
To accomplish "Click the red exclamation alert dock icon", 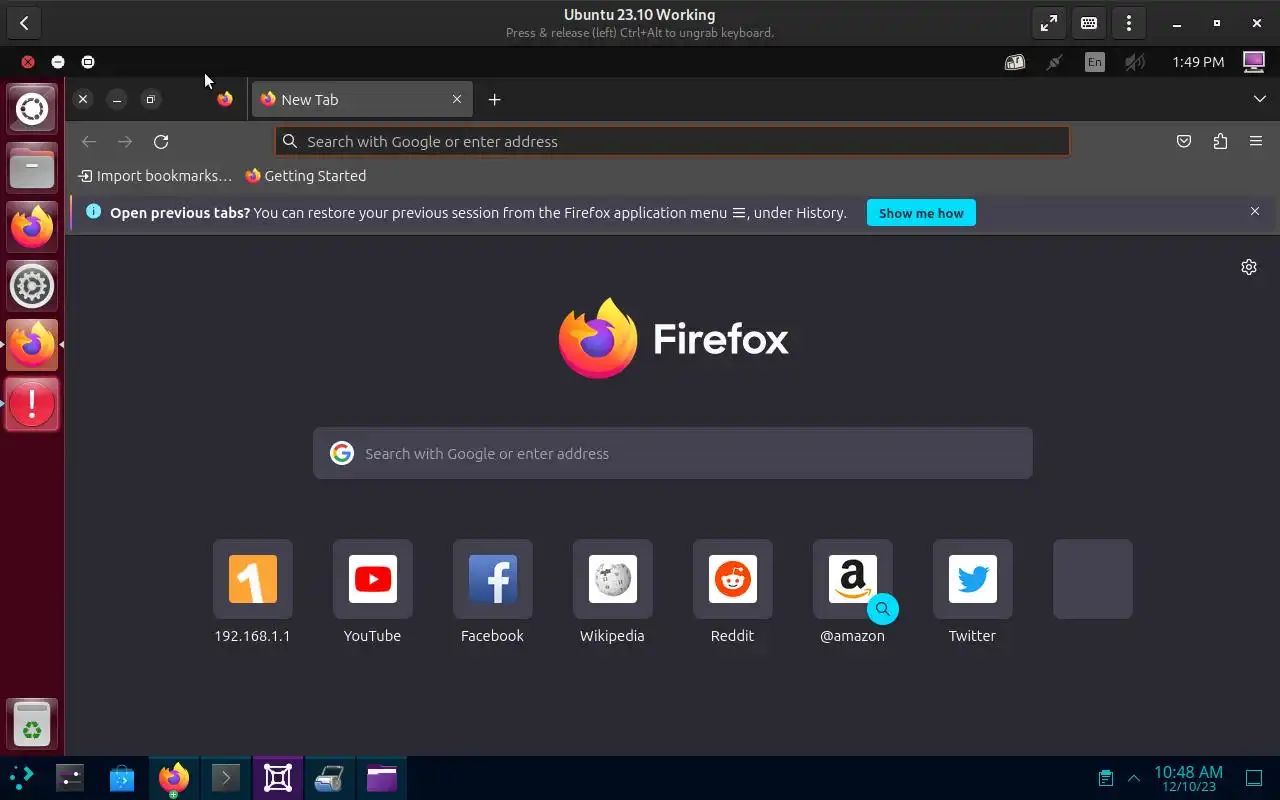I will 32,404.
